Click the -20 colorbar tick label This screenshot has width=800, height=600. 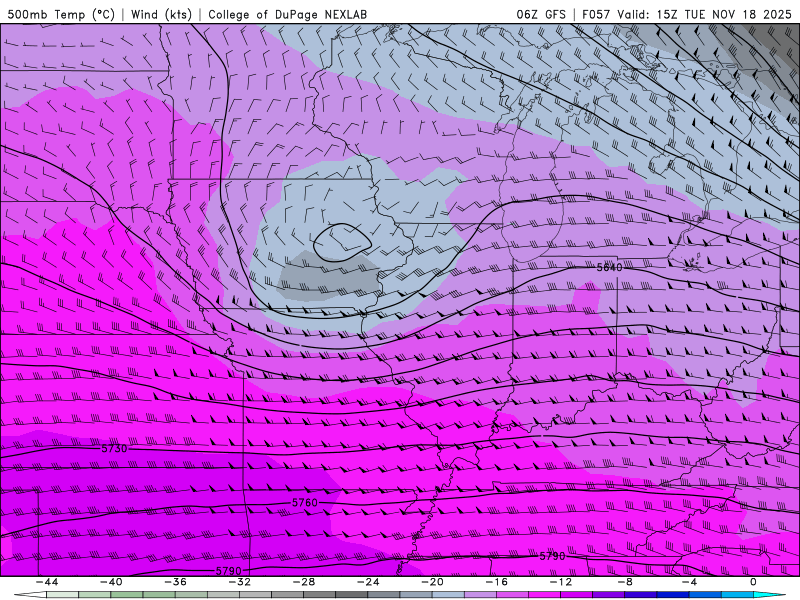[433, 582]
